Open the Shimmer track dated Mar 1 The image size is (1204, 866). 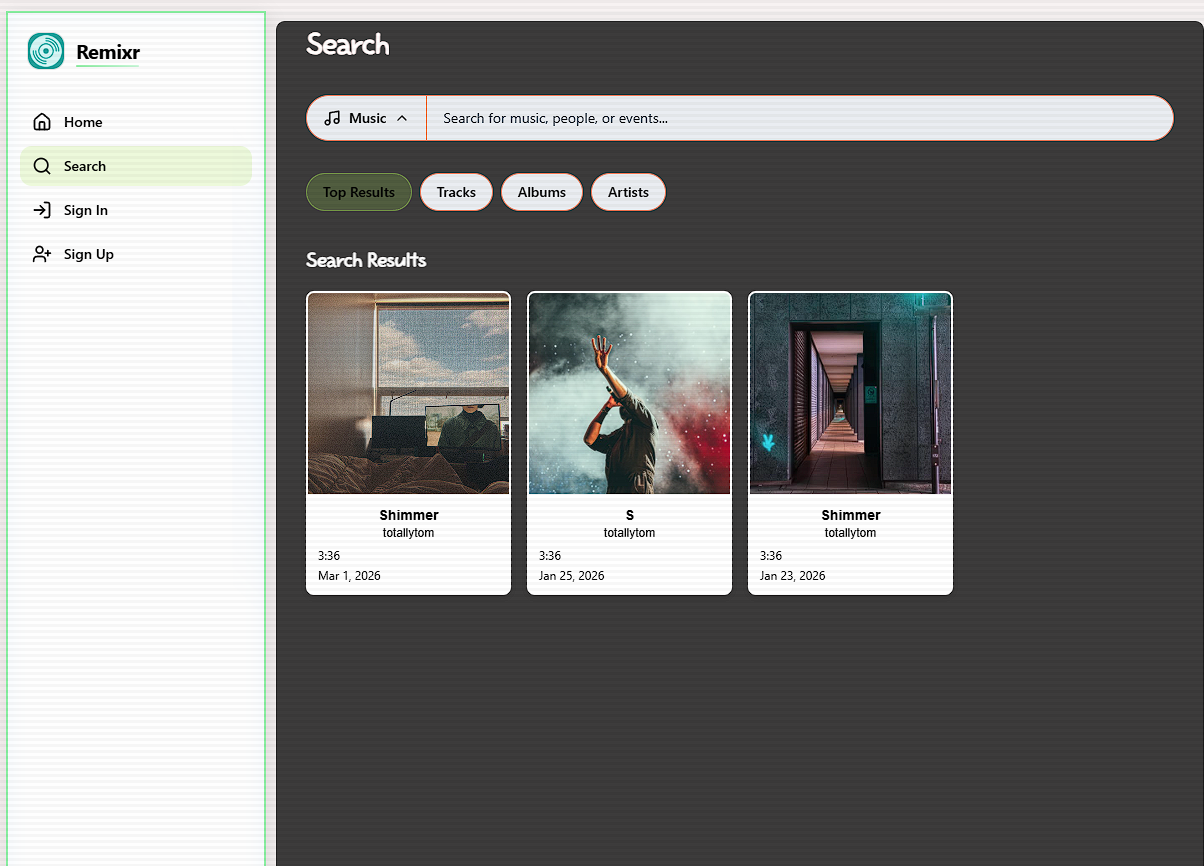[x=408, y=442]
